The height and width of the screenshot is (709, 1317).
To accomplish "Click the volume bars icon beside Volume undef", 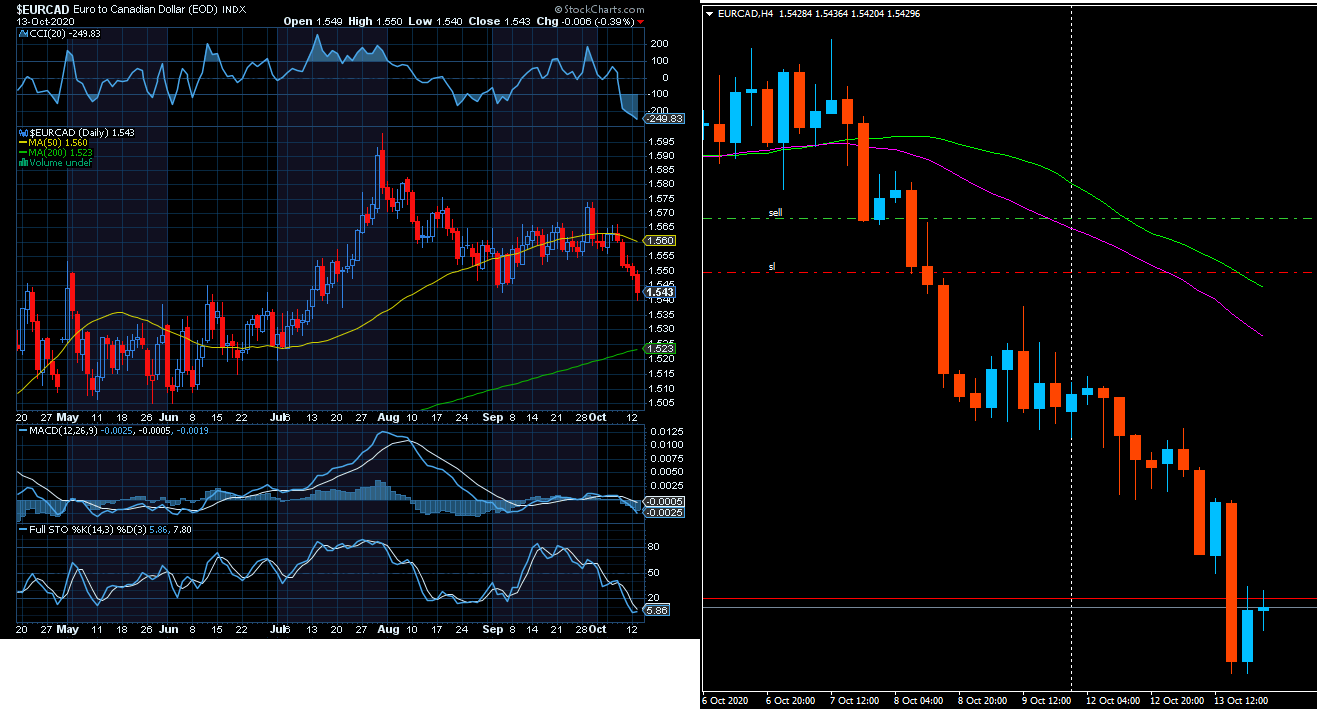I will [24, 162].
